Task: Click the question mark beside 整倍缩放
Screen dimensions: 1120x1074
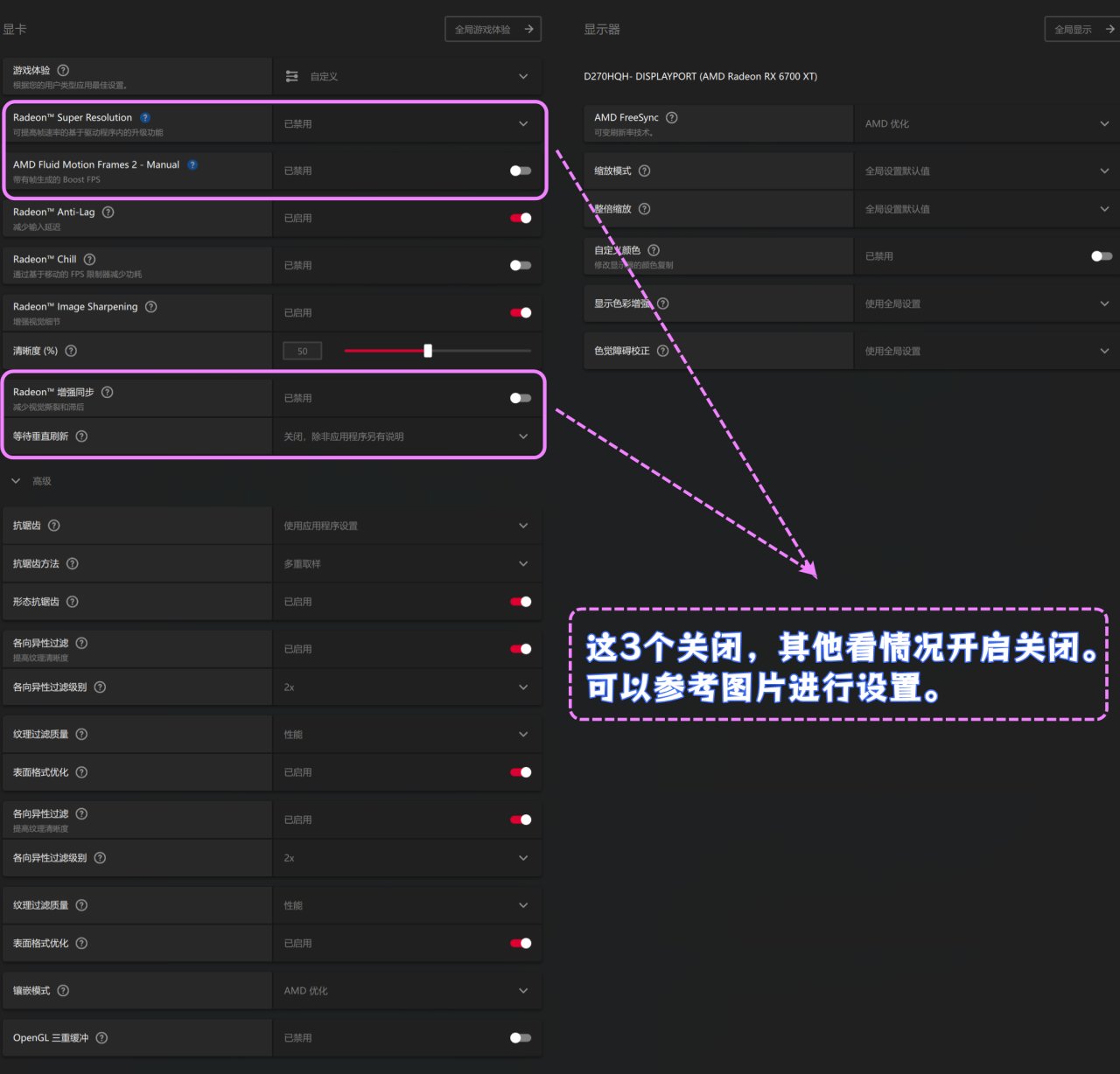Action: pos(645,209)
